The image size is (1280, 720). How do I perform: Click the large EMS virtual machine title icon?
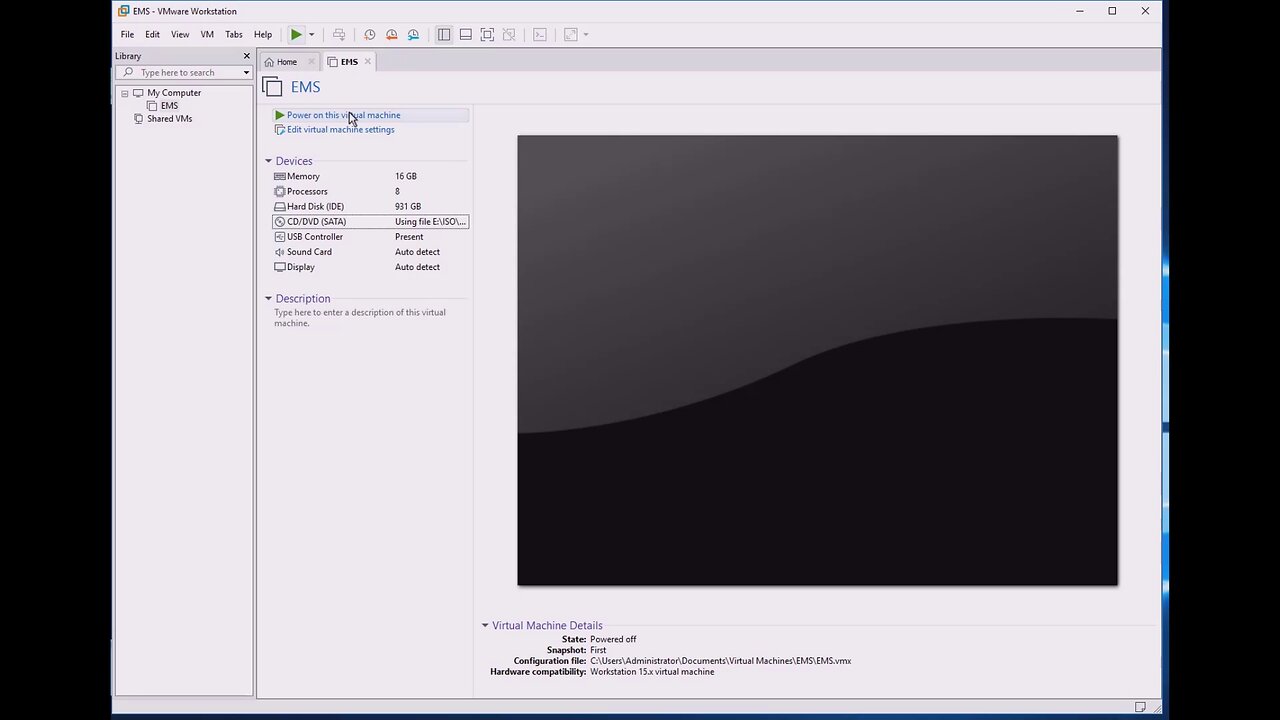[x=272, y=87]
